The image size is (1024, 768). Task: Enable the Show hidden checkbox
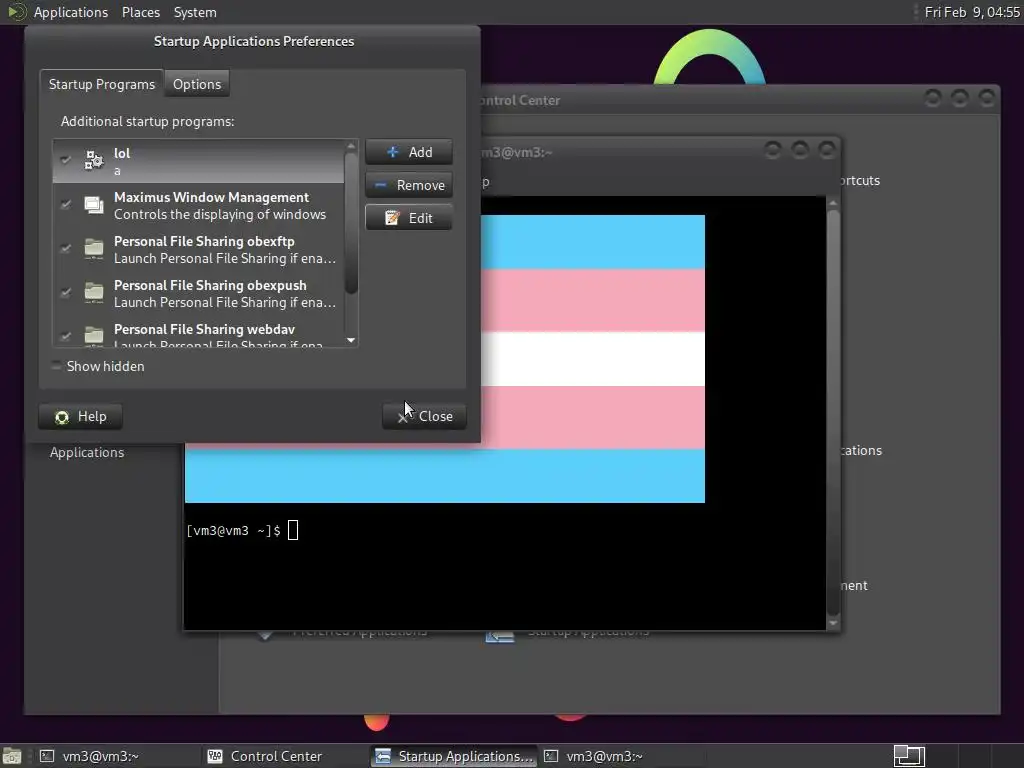[57, 366]
